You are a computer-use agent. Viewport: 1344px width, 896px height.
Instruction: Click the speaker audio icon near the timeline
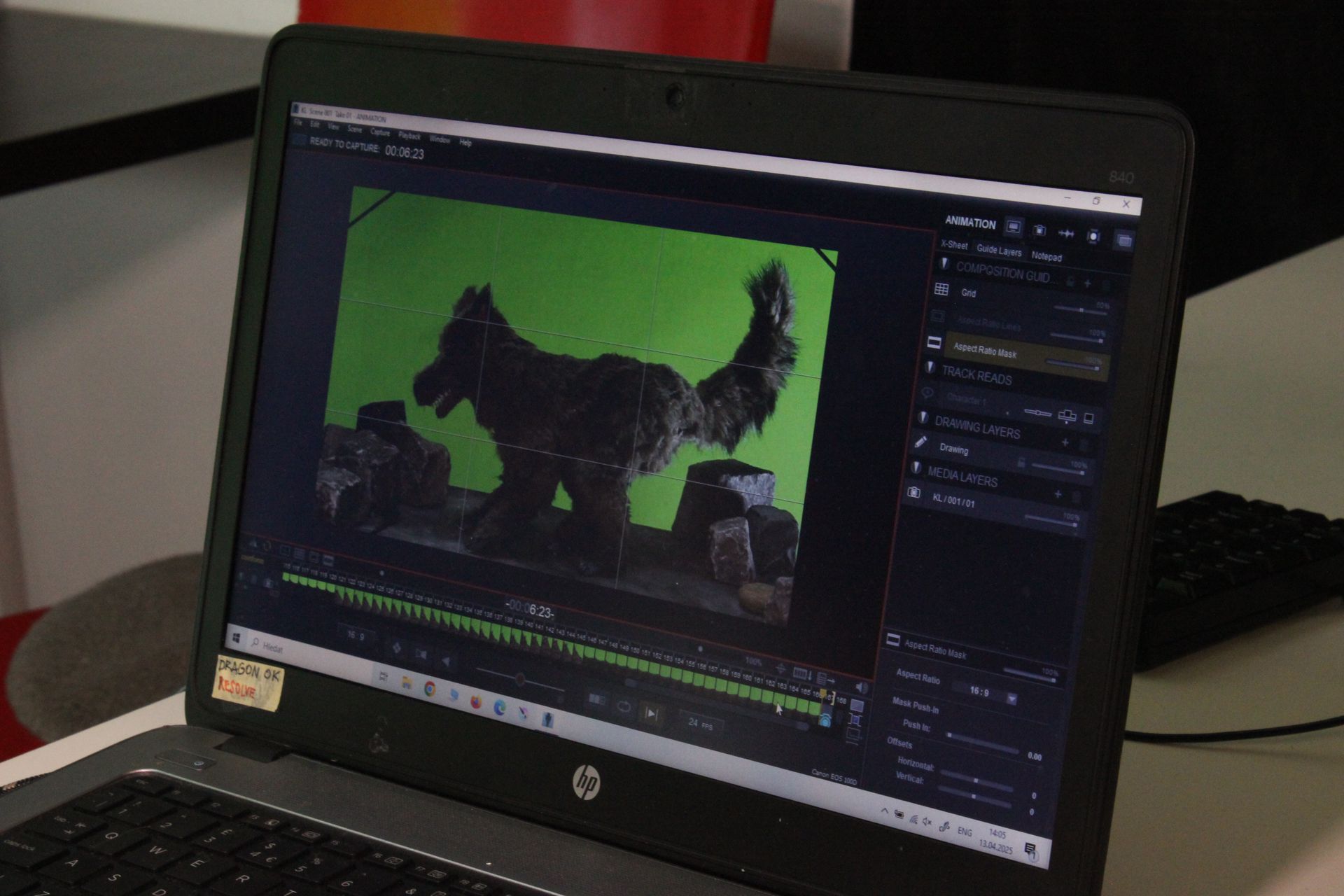click(862, 687)
